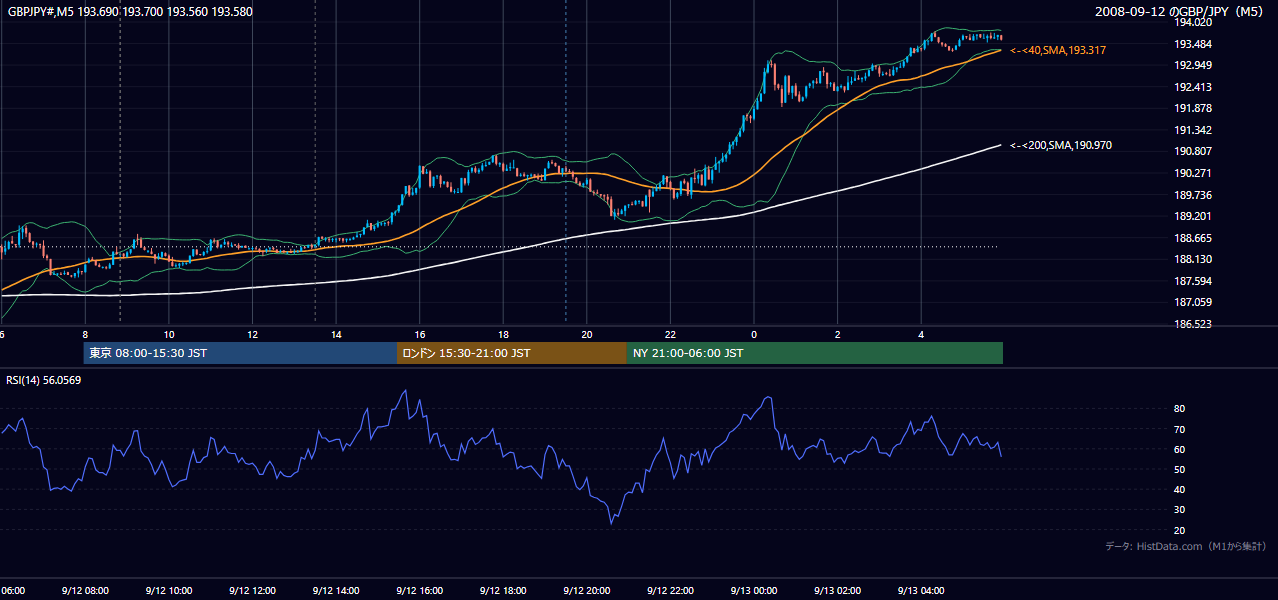This screenshot has height=600, width=1278.
Task: Click the 9/12 20:00 bottom time label
Action: coord(587,590)
